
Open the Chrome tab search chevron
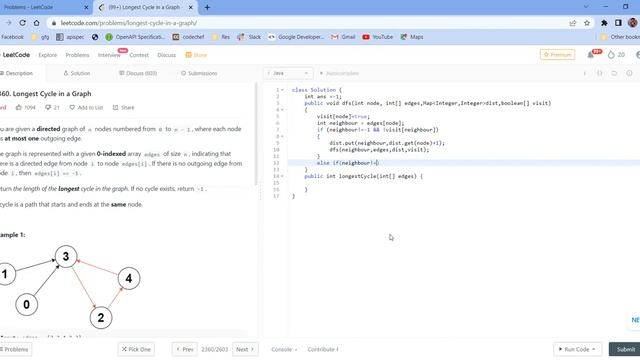586,7
